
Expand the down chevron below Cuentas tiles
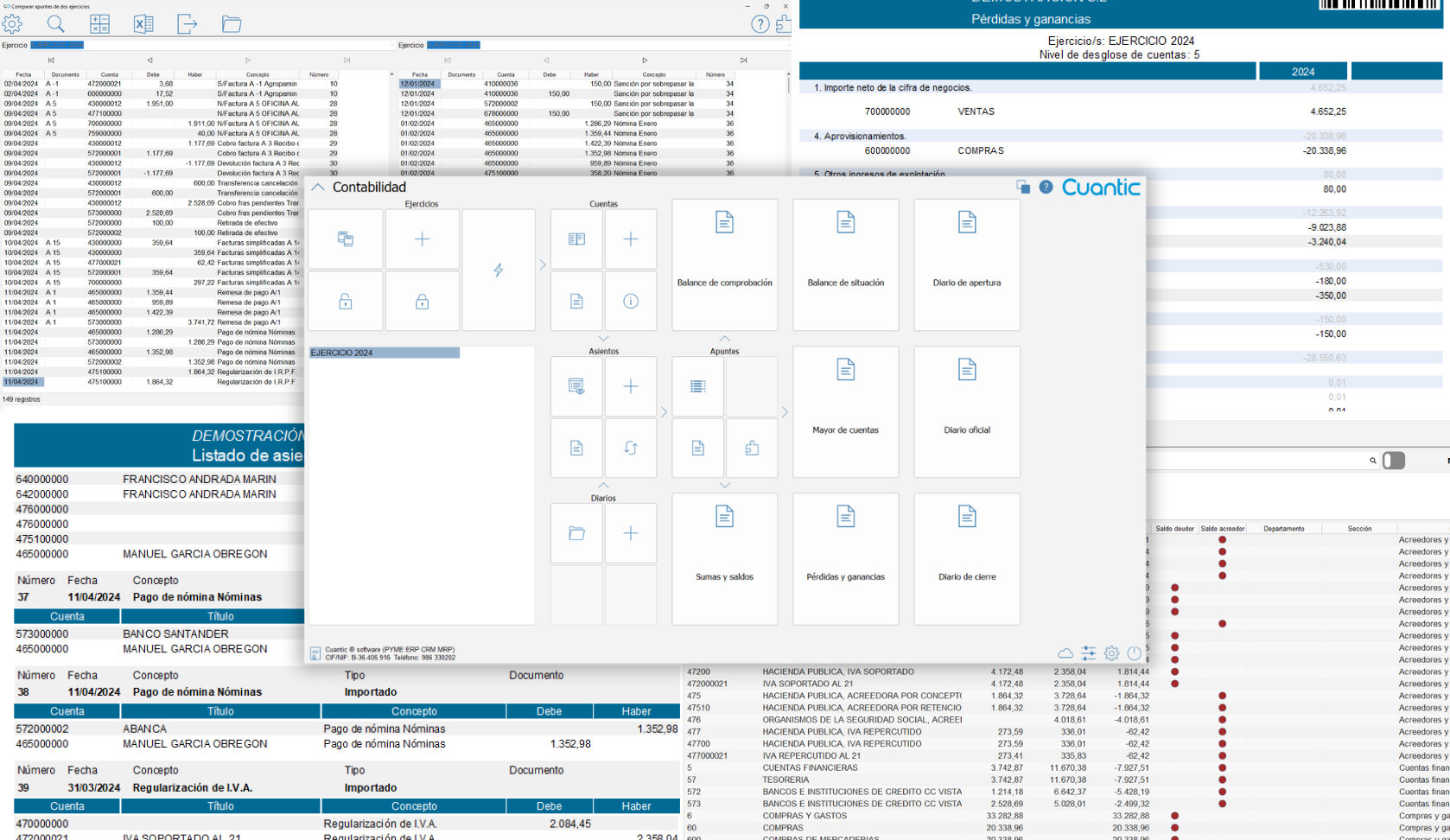coord(603,339)
